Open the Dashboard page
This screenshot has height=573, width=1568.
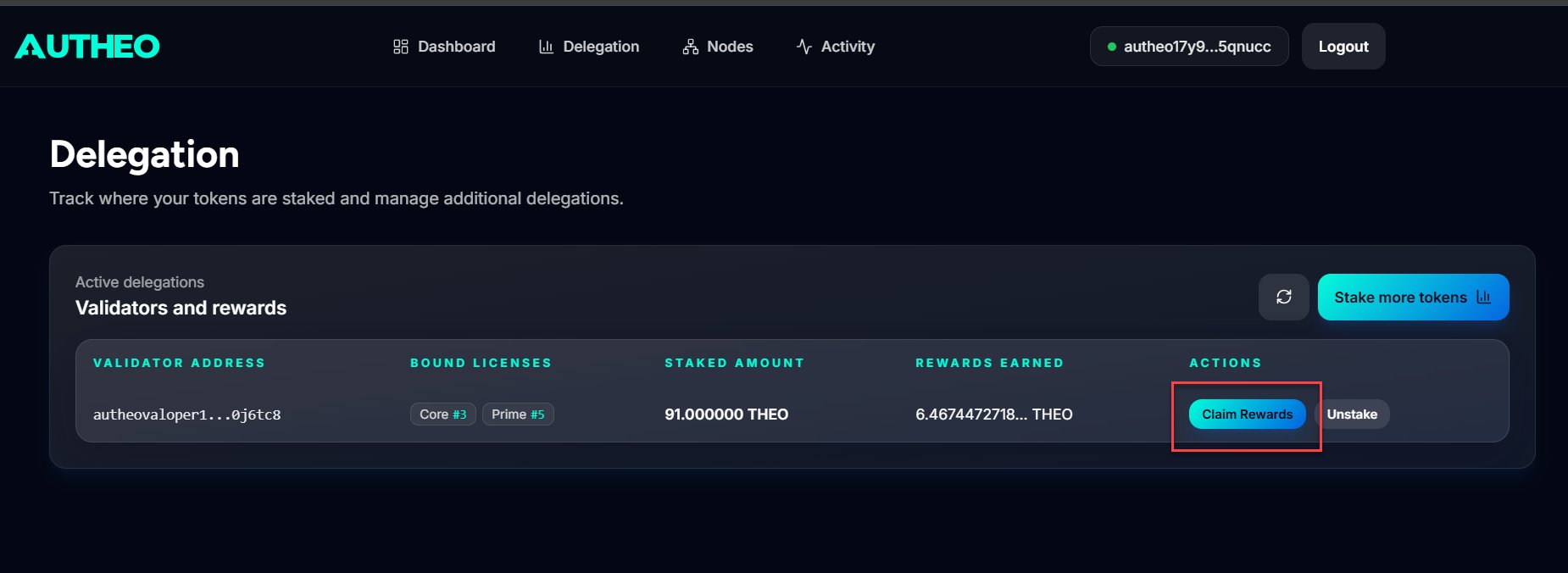(x=444, y=47)
